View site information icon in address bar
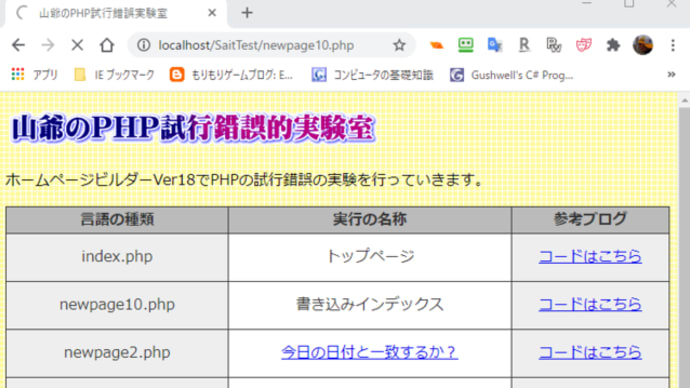The width and height of the screenshot is (690, 388). [143, 45]
